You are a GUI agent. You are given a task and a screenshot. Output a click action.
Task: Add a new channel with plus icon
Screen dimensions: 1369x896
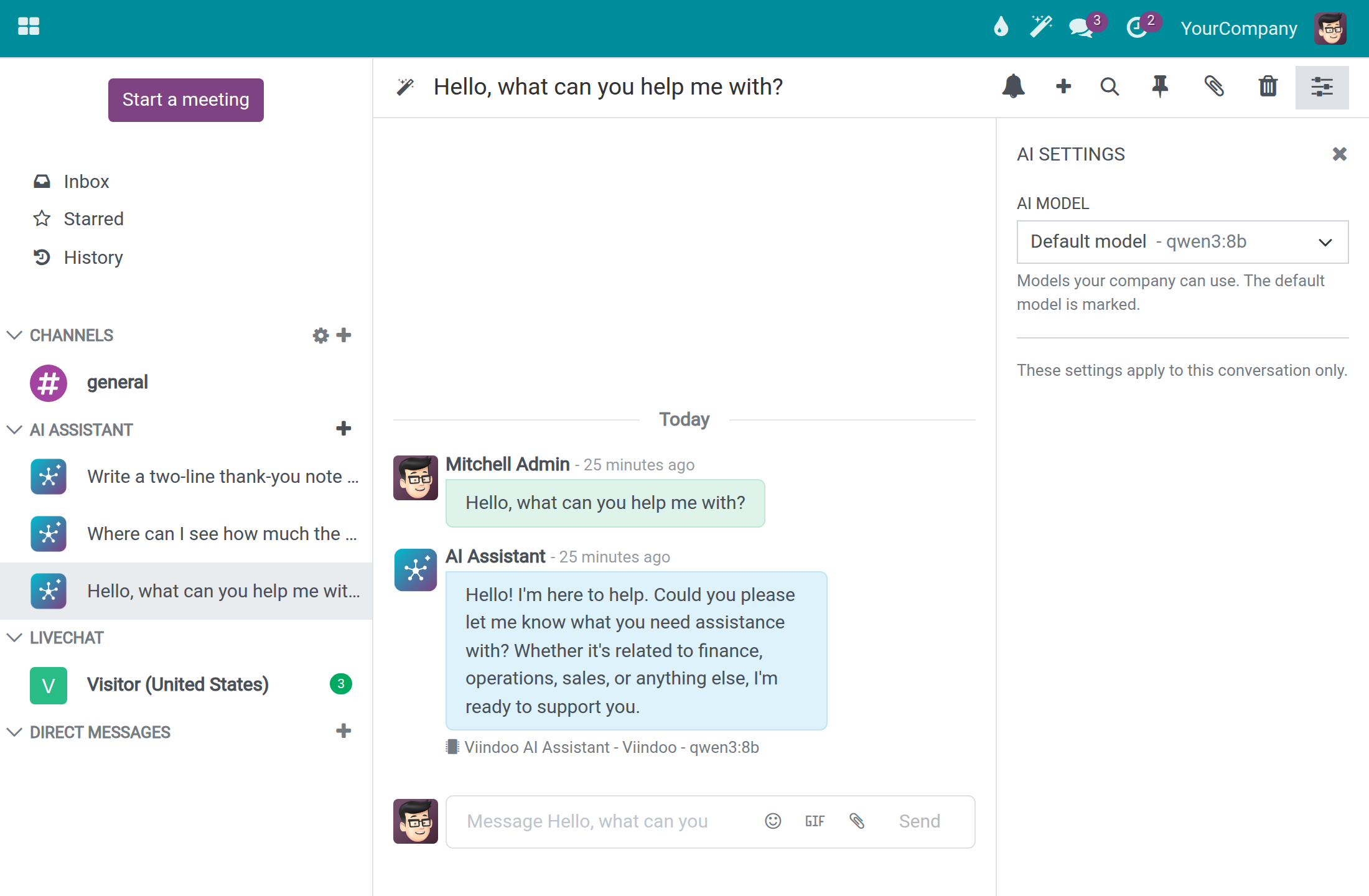click(x=343, y=335)
